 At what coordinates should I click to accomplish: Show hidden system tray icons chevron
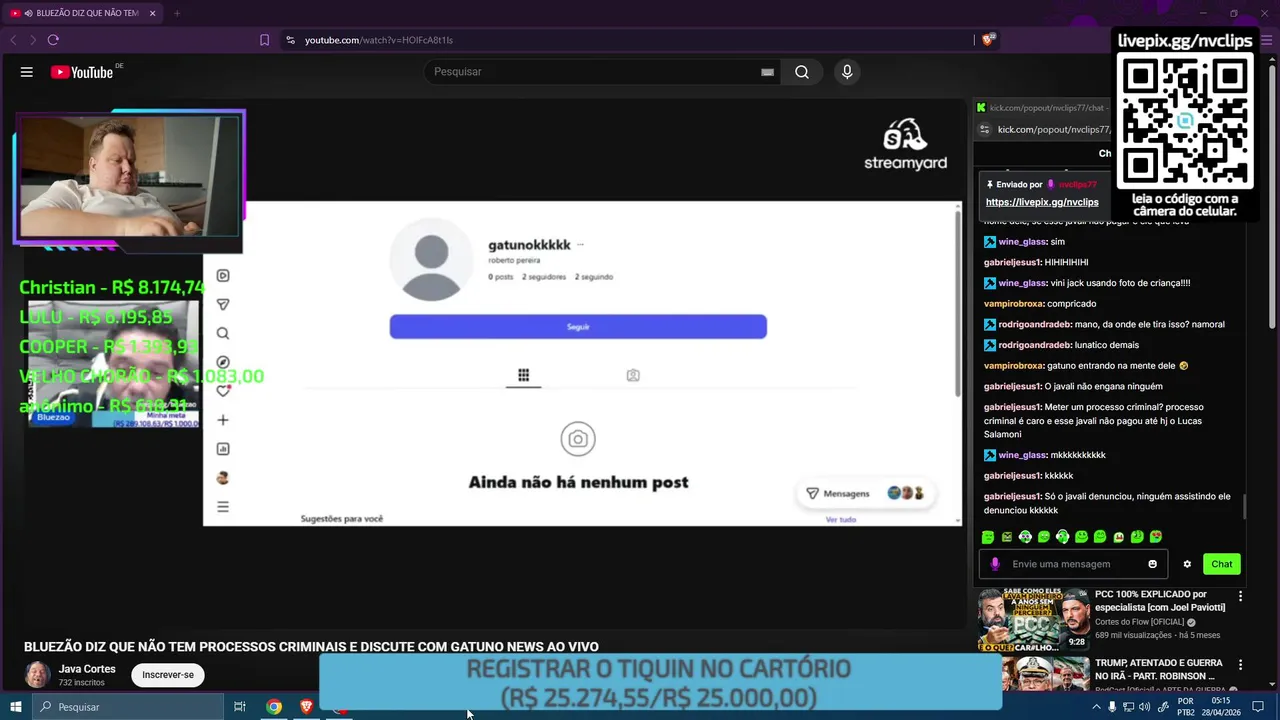pos(1097,707)
